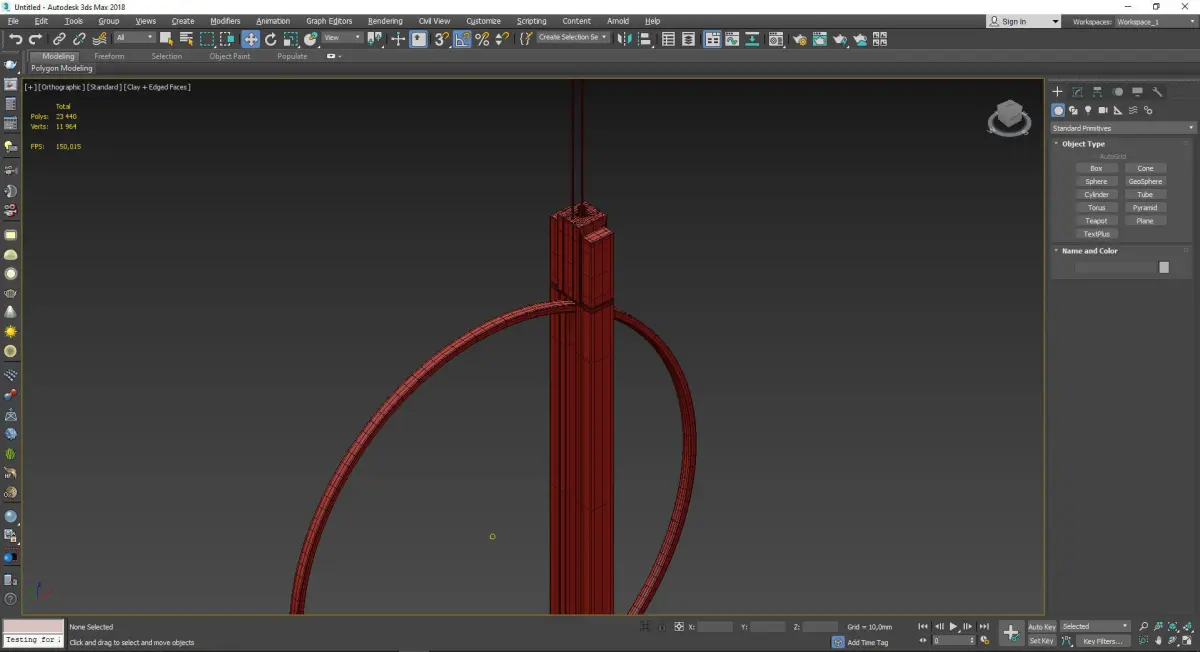Image resolution: width=1200 pixels, height=652 pixels.
Task: Toggle the Auto Key mode
Action: tap(1042, 627)
